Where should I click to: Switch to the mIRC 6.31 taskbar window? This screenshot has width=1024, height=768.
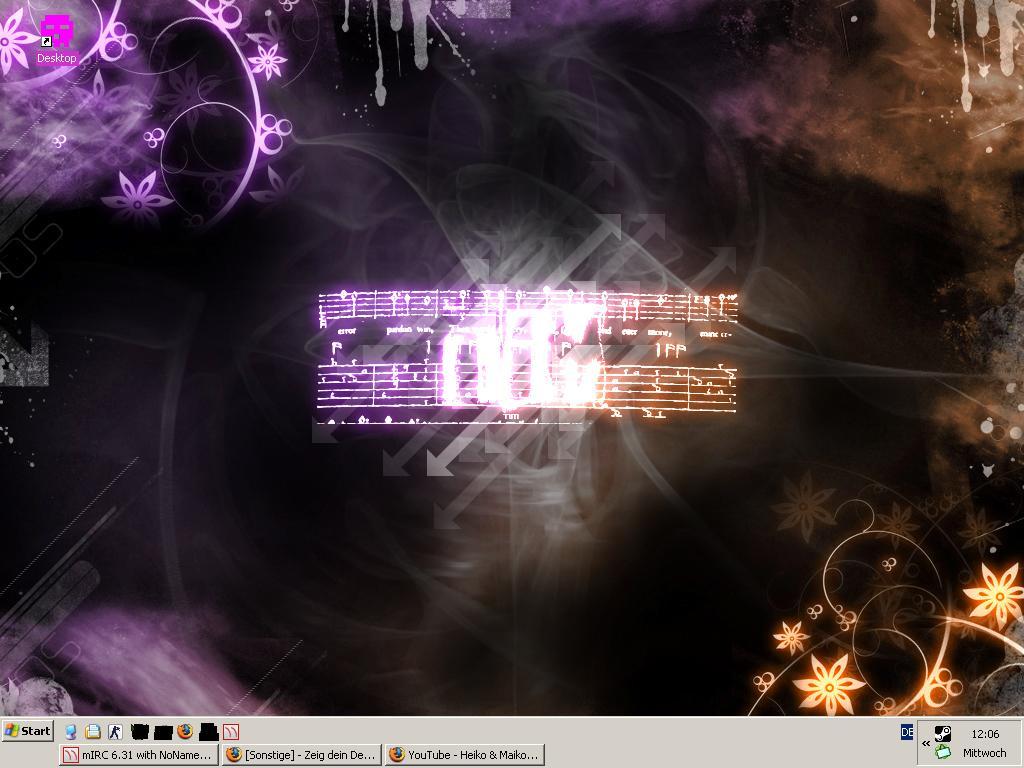point(138,755)
